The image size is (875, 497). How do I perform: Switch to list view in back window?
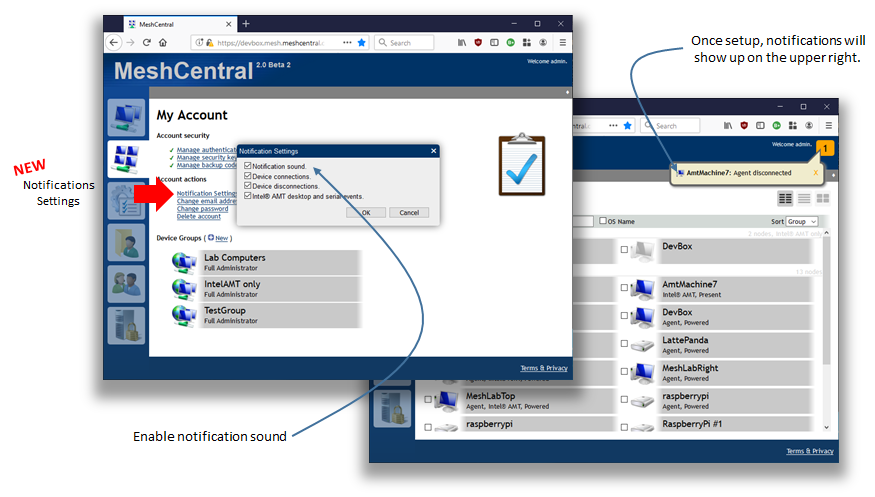click(804, 199)
